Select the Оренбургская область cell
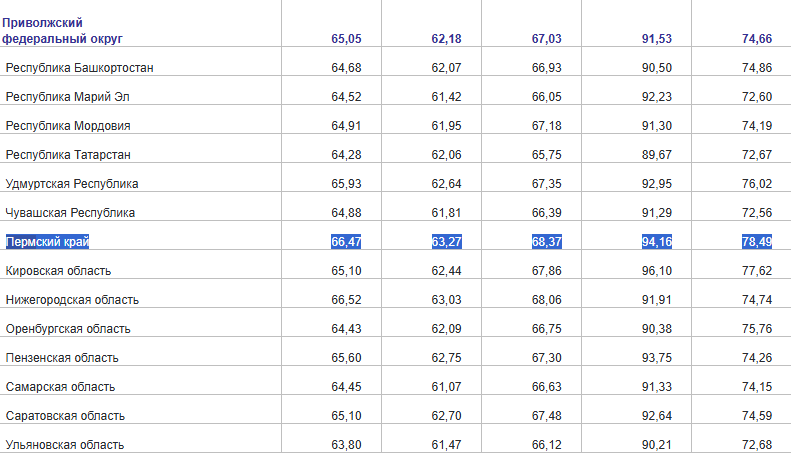Viewport: 791px width, 453px height. [68, 328]
